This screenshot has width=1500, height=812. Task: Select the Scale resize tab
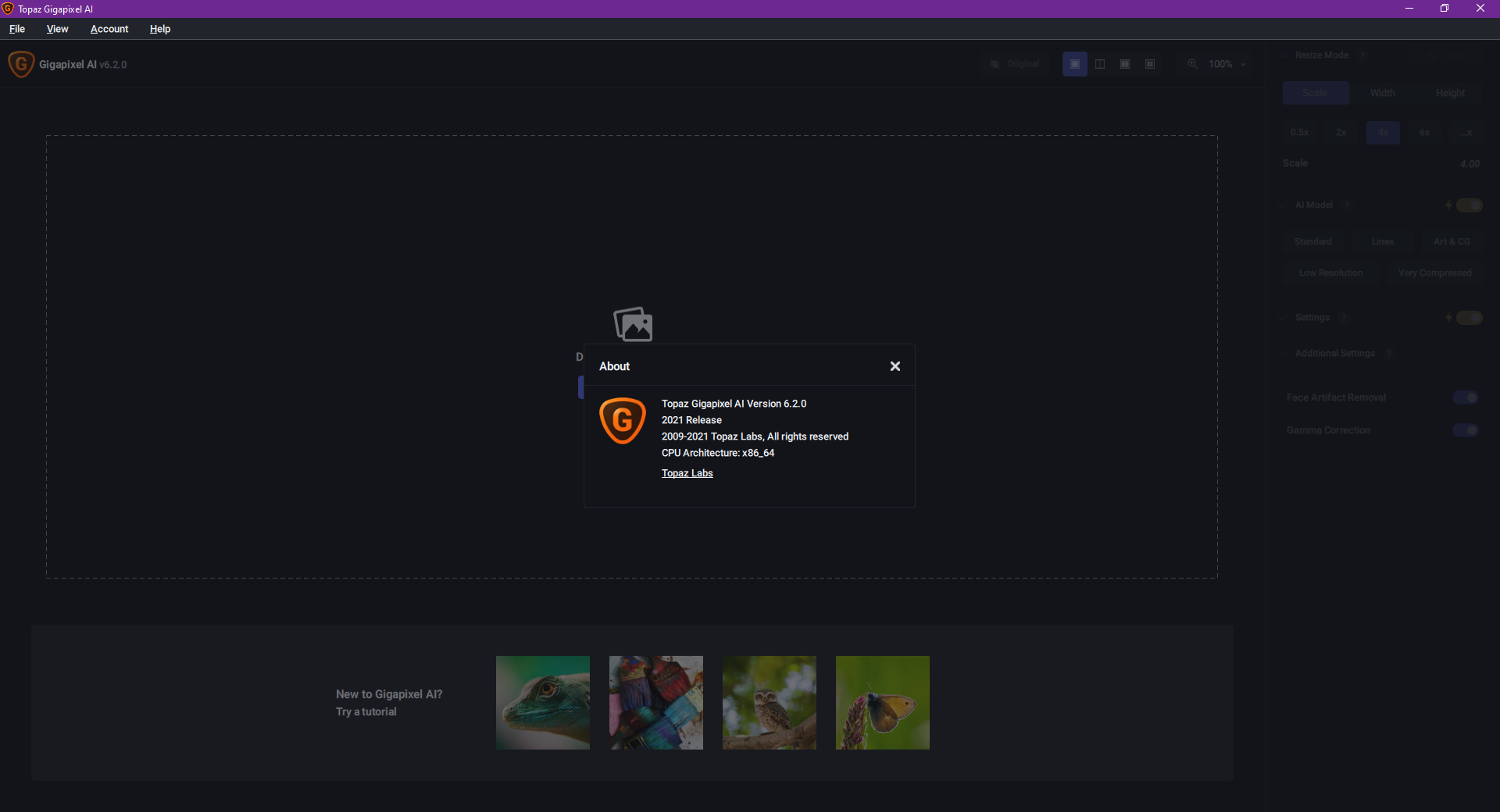[x=1316, y=93]
